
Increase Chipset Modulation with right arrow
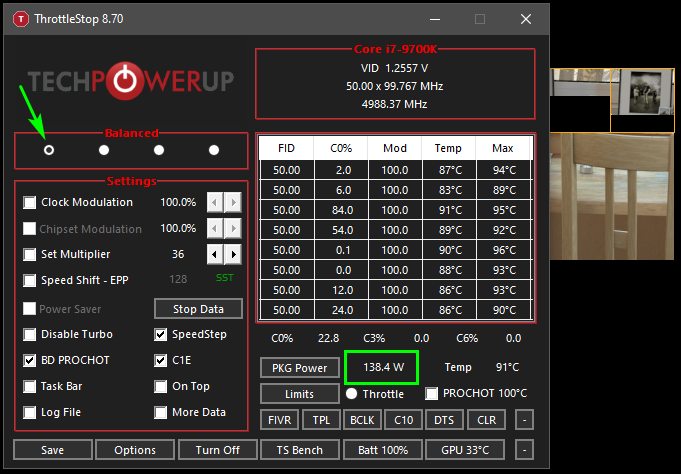[x=233, y=229]
